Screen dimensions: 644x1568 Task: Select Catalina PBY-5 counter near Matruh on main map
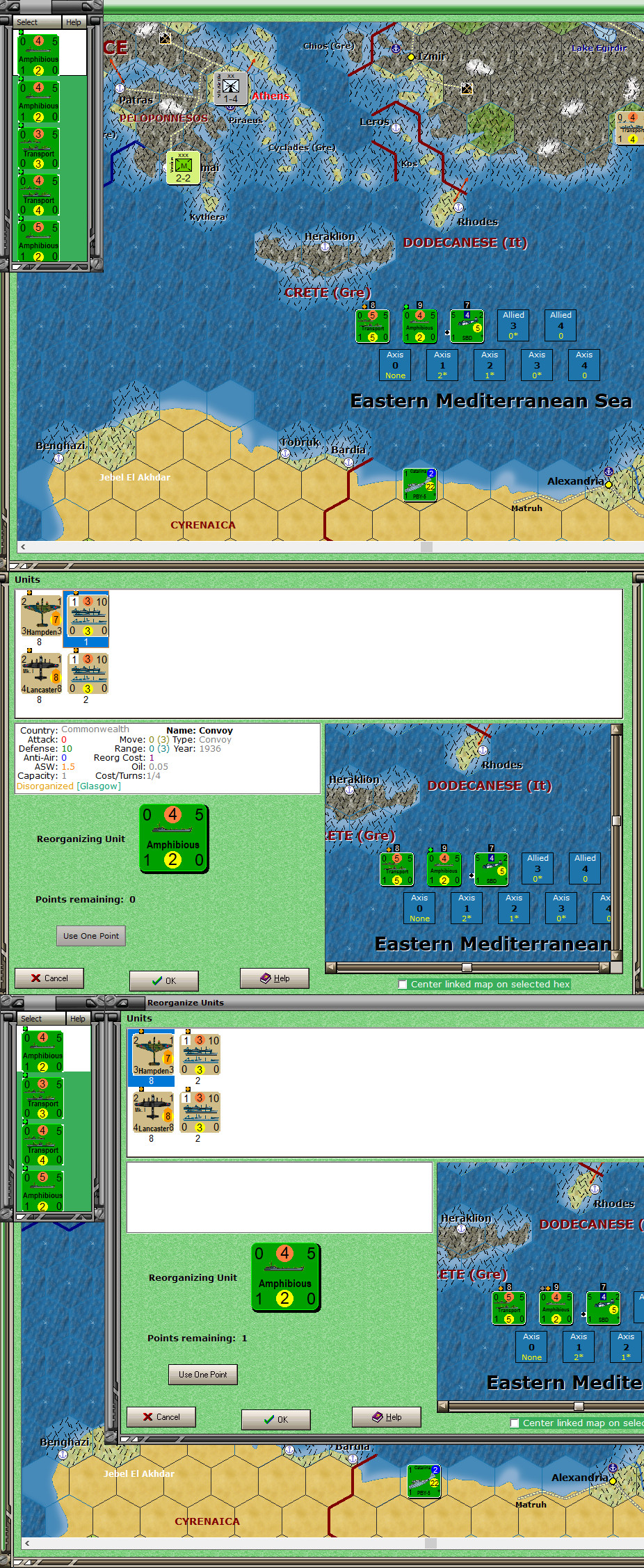point(420,485)
